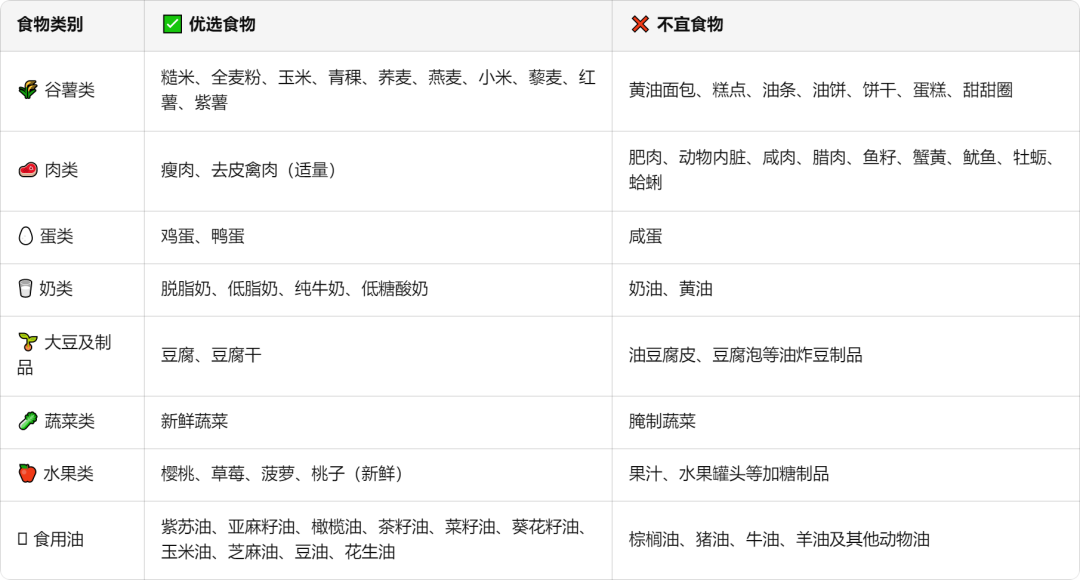
Task: Click the 食用油 row label
Action: click(x=59, y=539)
